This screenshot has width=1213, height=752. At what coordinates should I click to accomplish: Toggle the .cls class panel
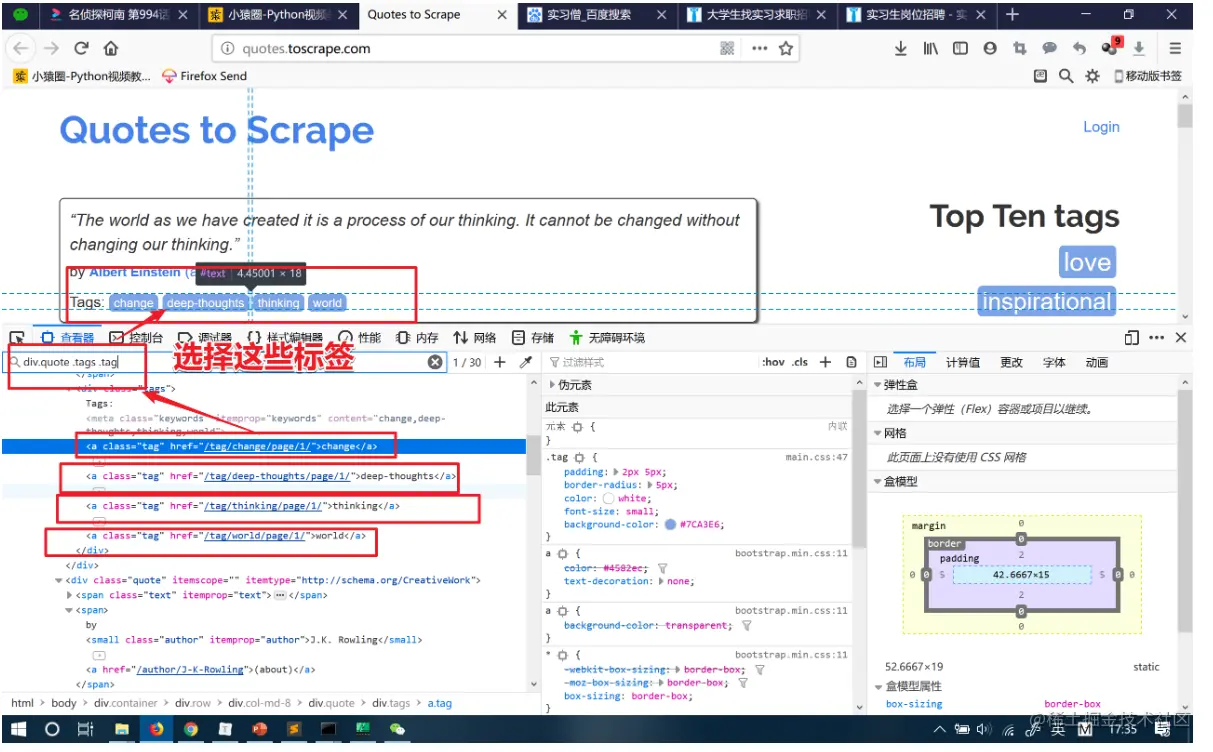tap(800, 362)
